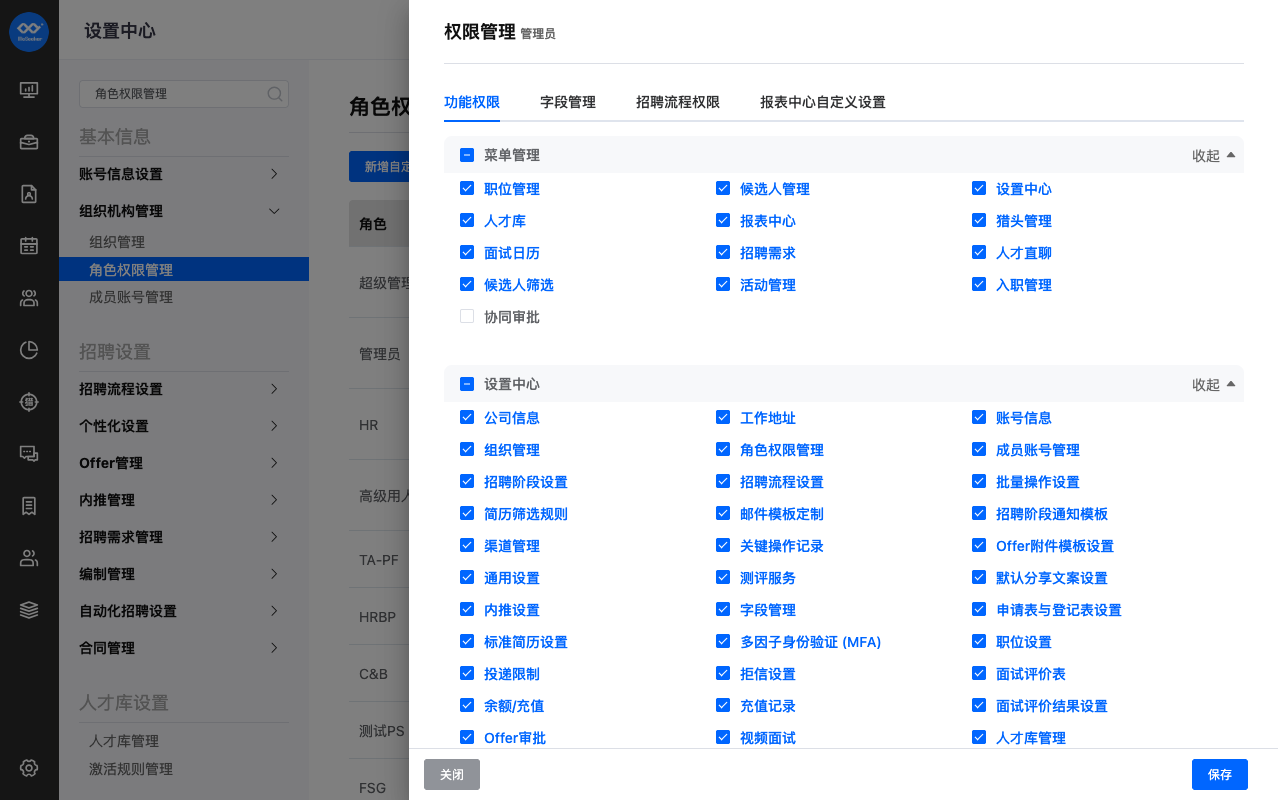1278x800 pixels.
Task: Select the TA-PF role row
Action: pyautogui.click(x=379, y=560)
